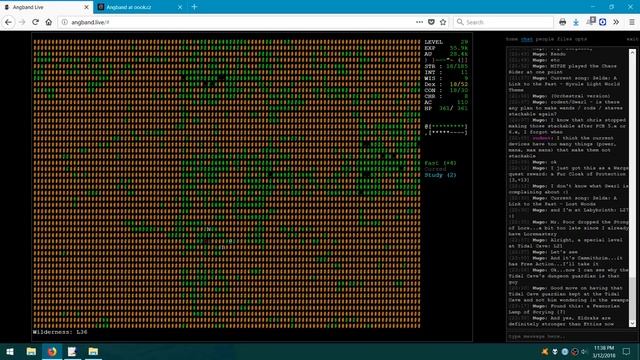Click the printer icon in toolbar
Viewport: 640px width, 360px height.
coord(562,22)
